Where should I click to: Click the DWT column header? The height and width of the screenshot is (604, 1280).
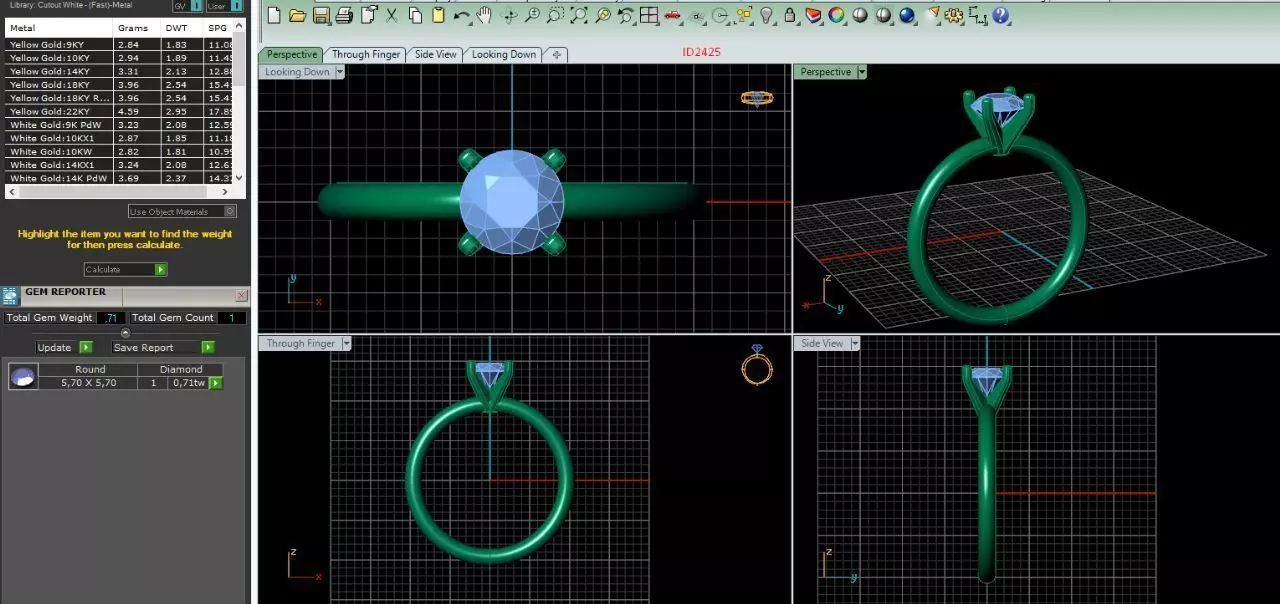(182, 28)
